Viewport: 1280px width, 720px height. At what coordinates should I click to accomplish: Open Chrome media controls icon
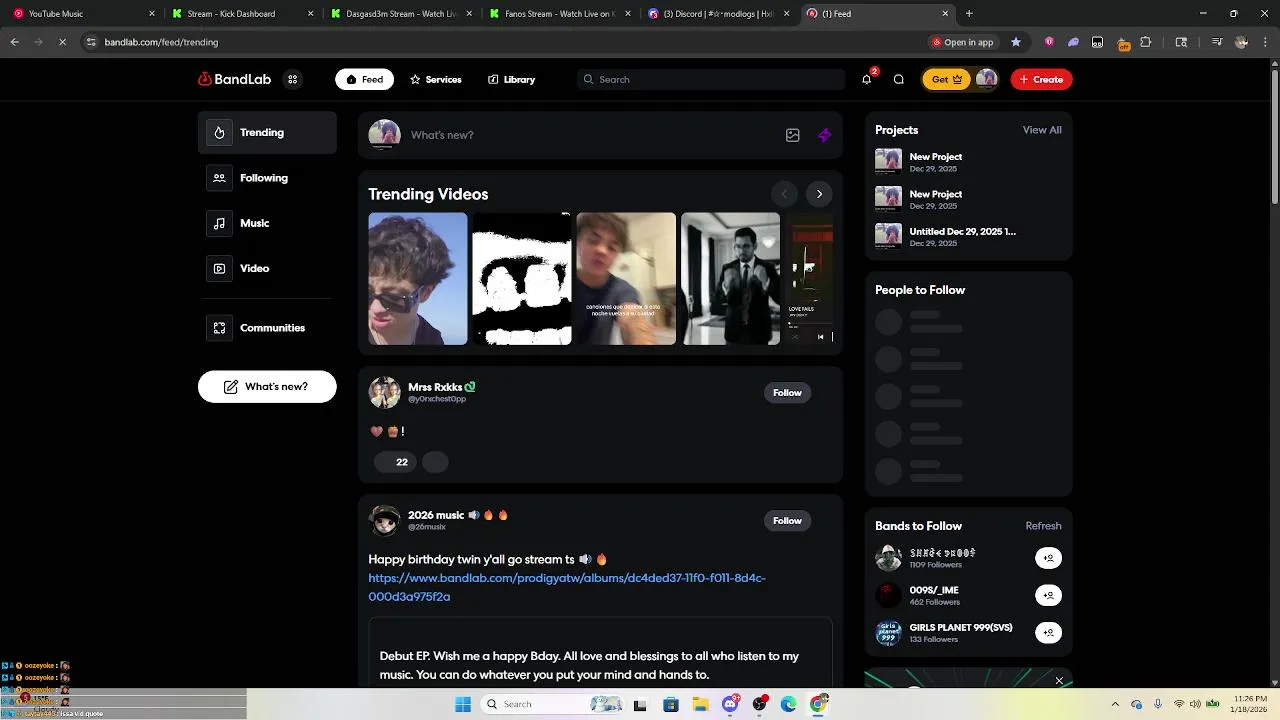coord(1217,42)
